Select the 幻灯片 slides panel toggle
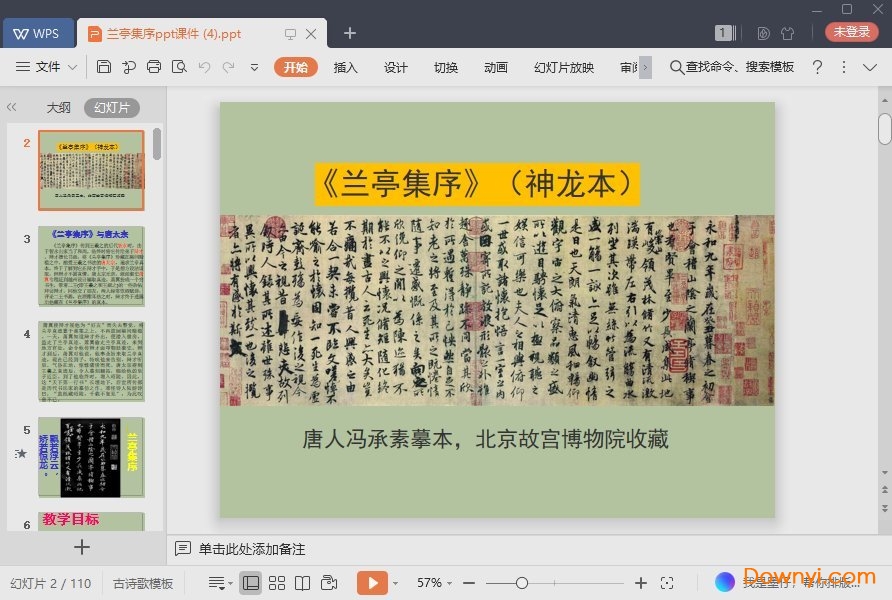This screenshot has width=892, height=600. tap(111, 108)
